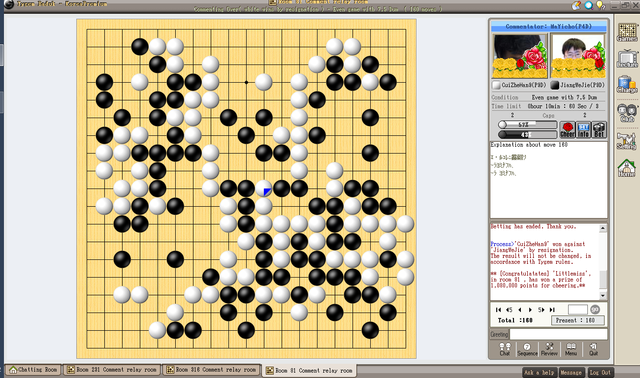Step forward one move

tap(530, 310)
